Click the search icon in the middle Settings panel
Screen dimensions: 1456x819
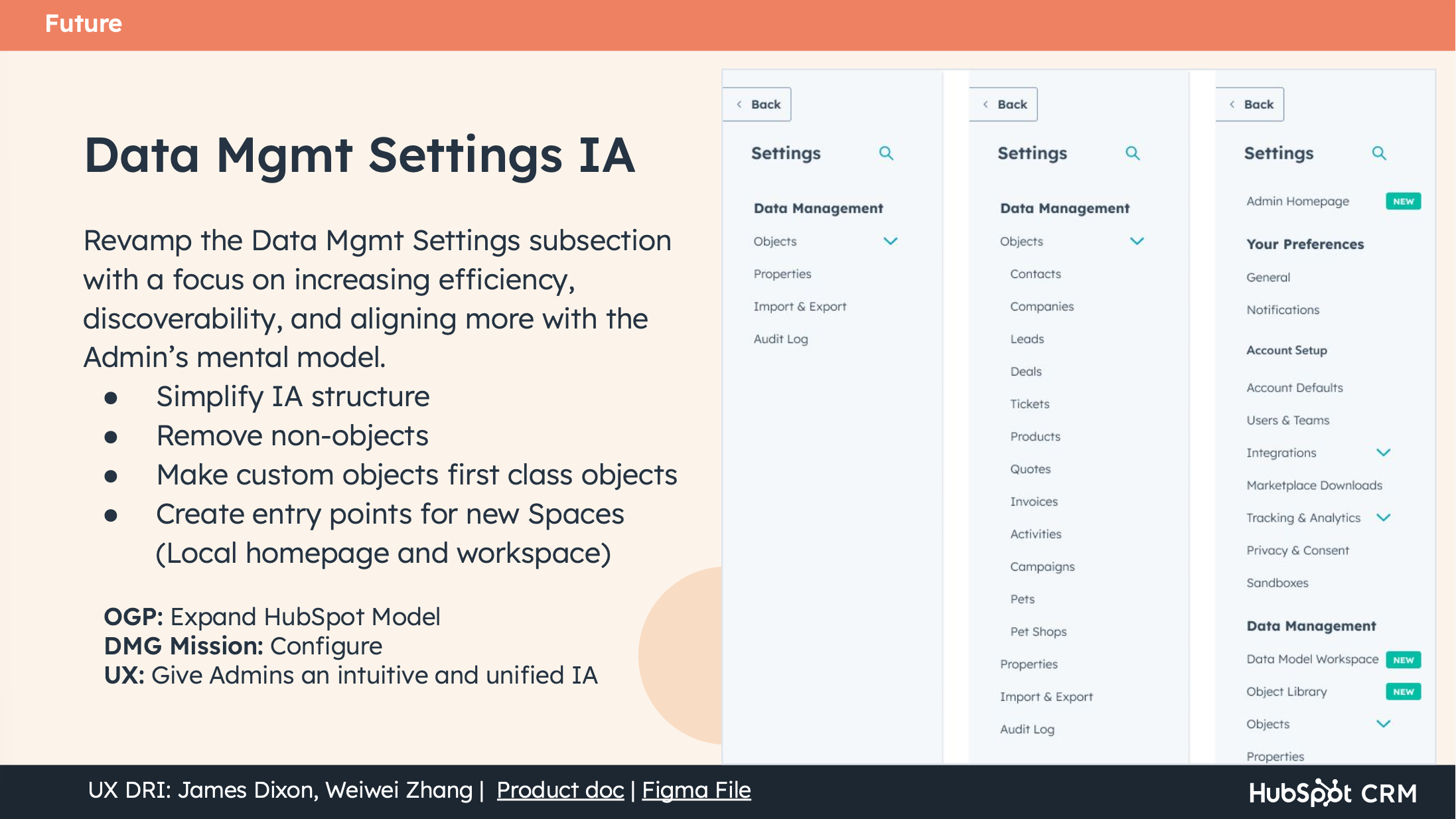(x=1132, y=153)
